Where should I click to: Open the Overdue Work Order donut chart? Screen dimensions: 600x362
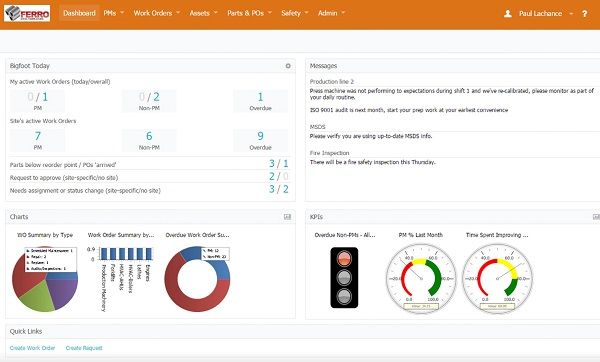pyautogui.click(x=197, y=279)
